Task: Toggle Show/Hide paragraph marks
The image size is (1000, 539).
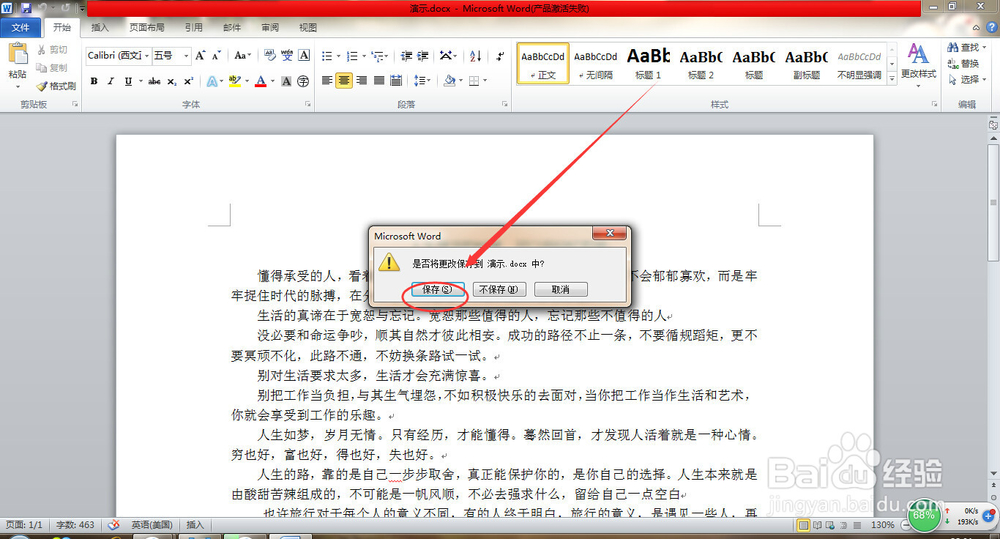Action: (500, 56)
